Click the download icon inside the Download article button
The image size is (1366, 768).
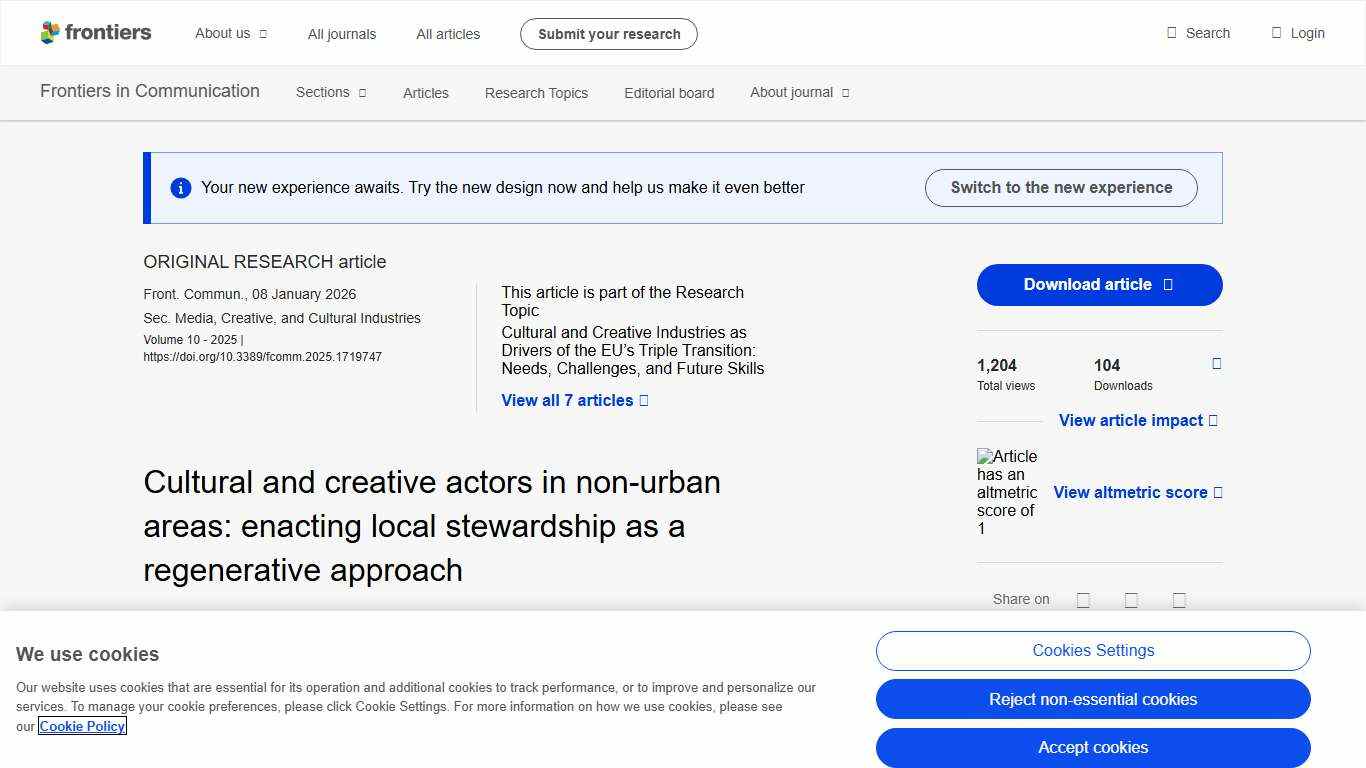coord(1166,284)
